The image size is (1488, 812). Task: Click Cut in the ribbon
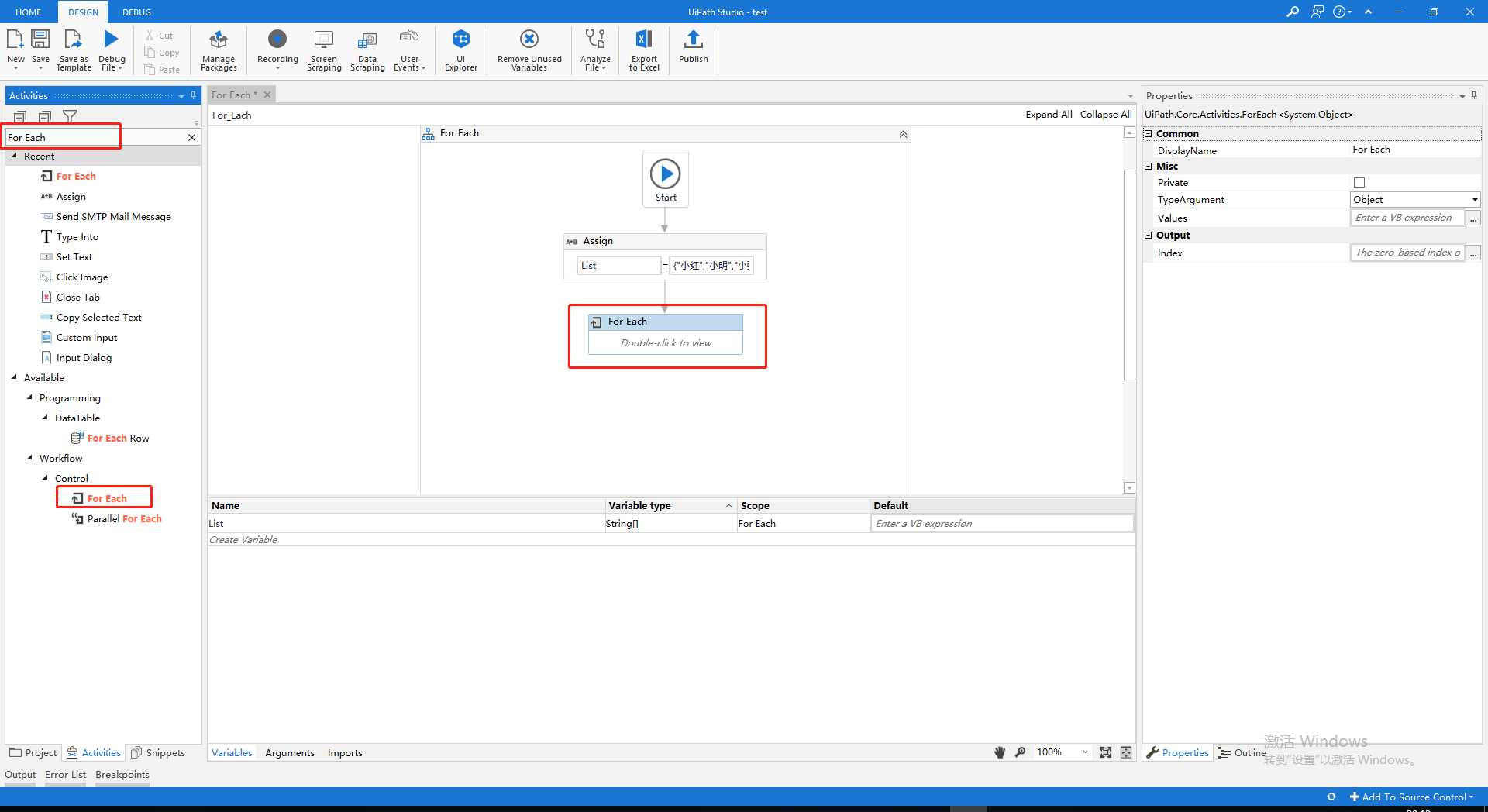coord(160,36)
